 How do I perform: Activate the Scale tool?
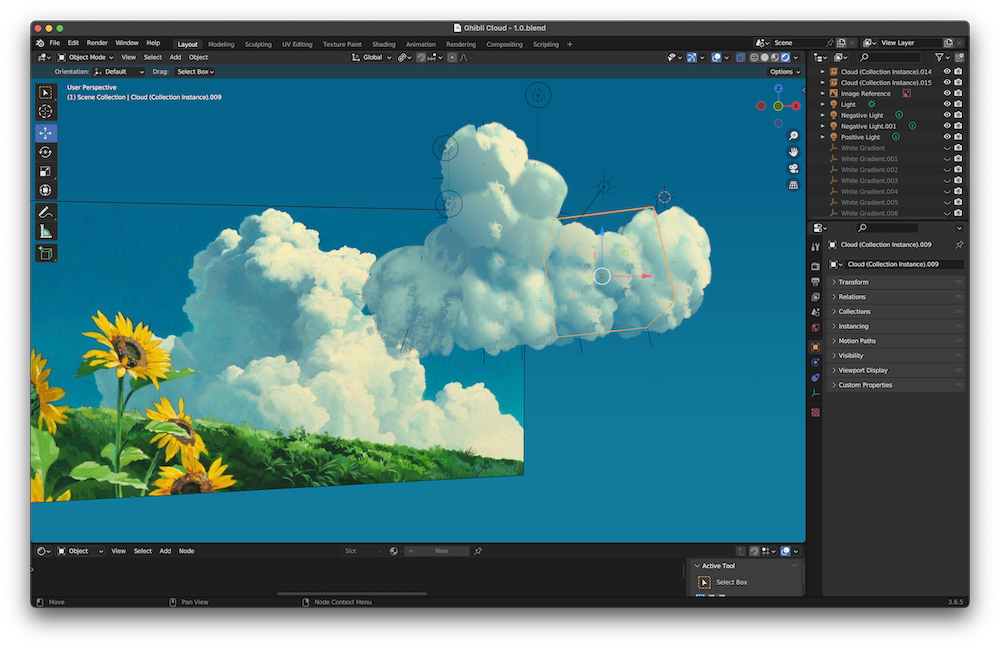45,171
